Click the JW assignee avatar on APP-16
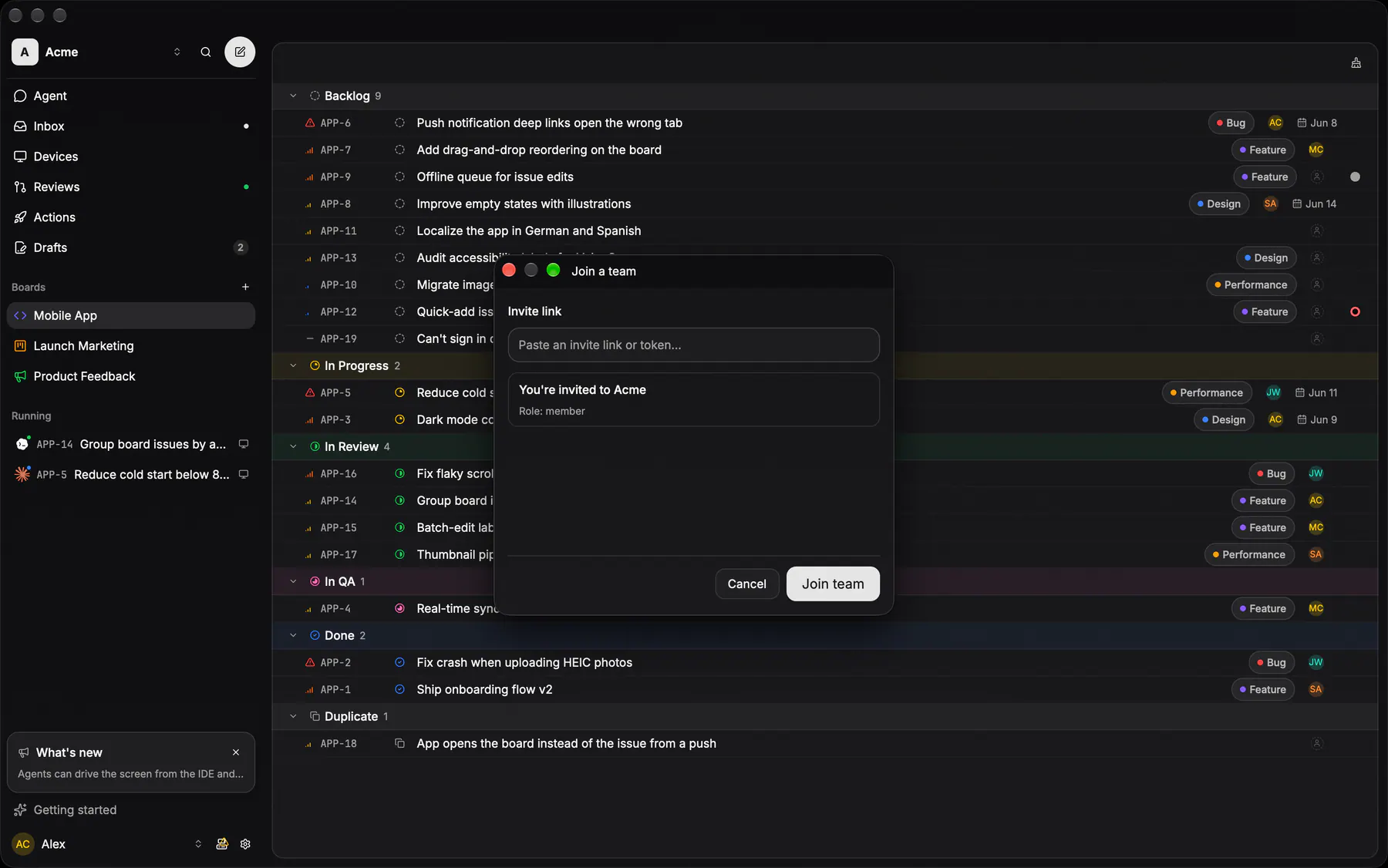The height and width of the screenshot is (868, 1388). (1316, 474)
